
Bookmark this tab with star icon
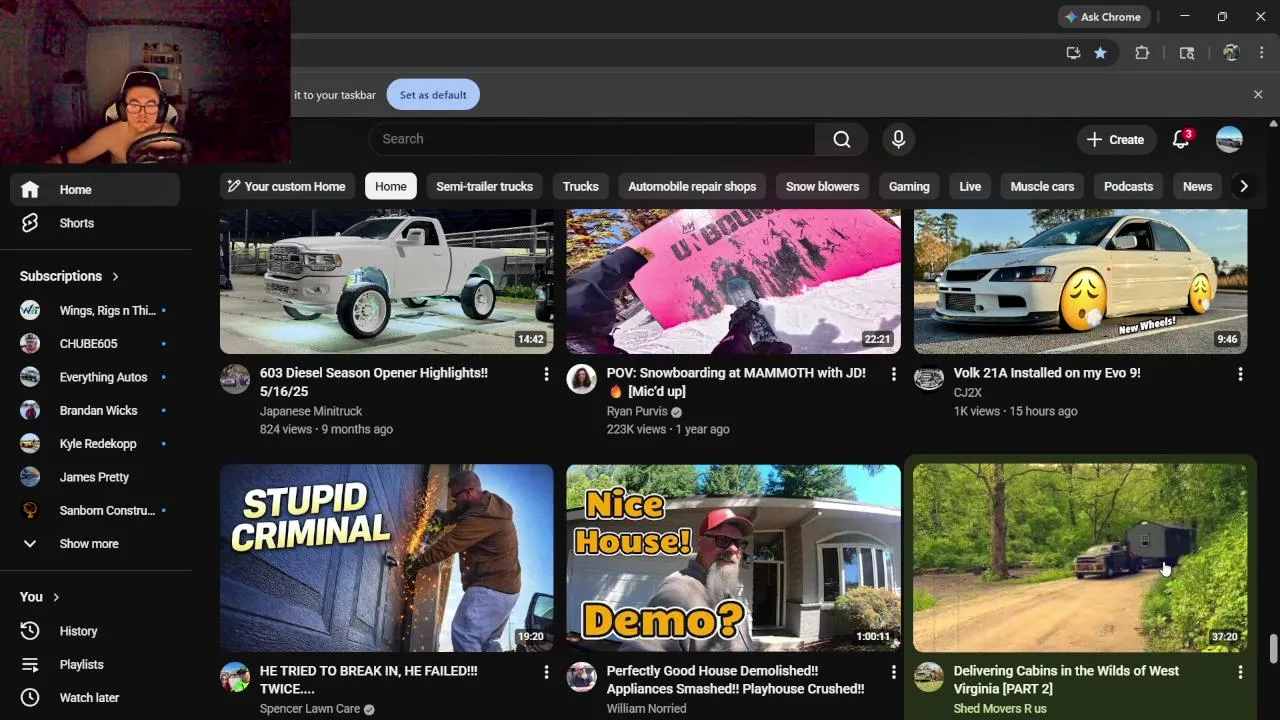[x=1100, y=53]
